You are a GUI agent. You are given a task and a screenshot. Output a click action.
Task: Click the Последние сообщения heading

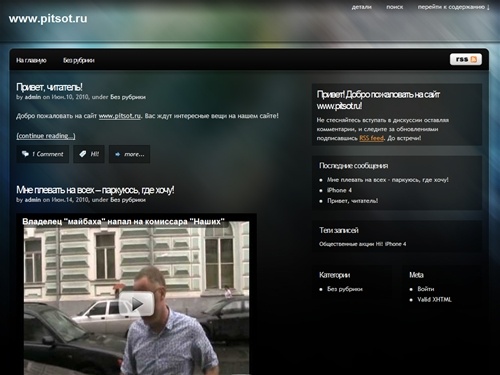point(353,166)
